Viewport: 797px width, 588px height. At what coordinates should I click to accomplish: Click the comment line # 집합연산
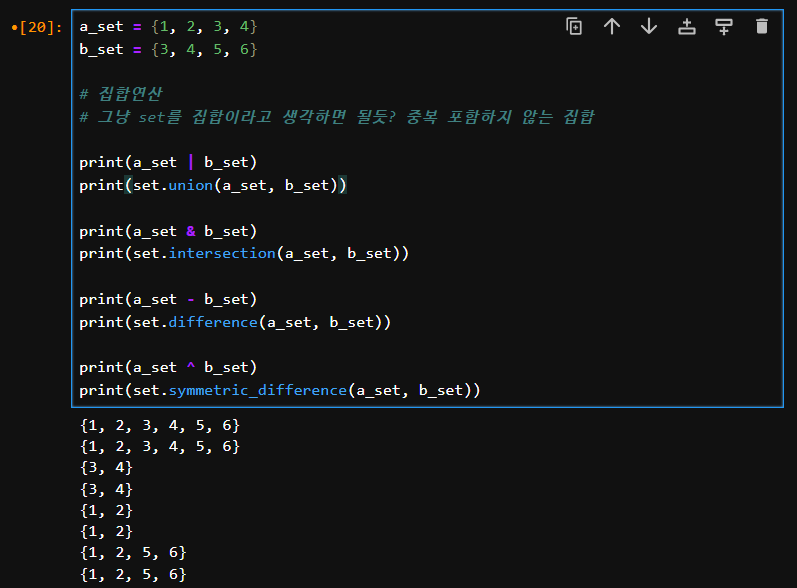tap(121, 94)
